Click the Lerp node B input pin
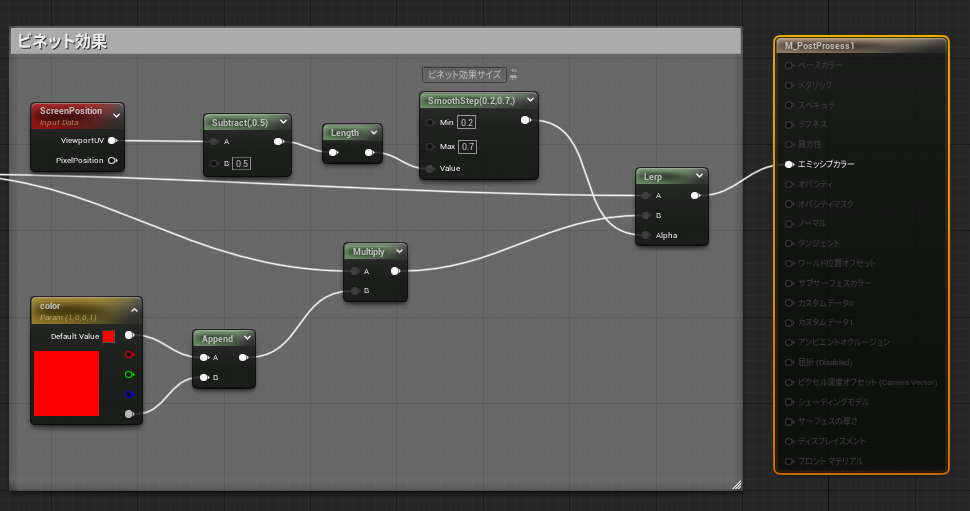This screenshot has width=970, height=511. pyautogui.click(x=646, y=215)
